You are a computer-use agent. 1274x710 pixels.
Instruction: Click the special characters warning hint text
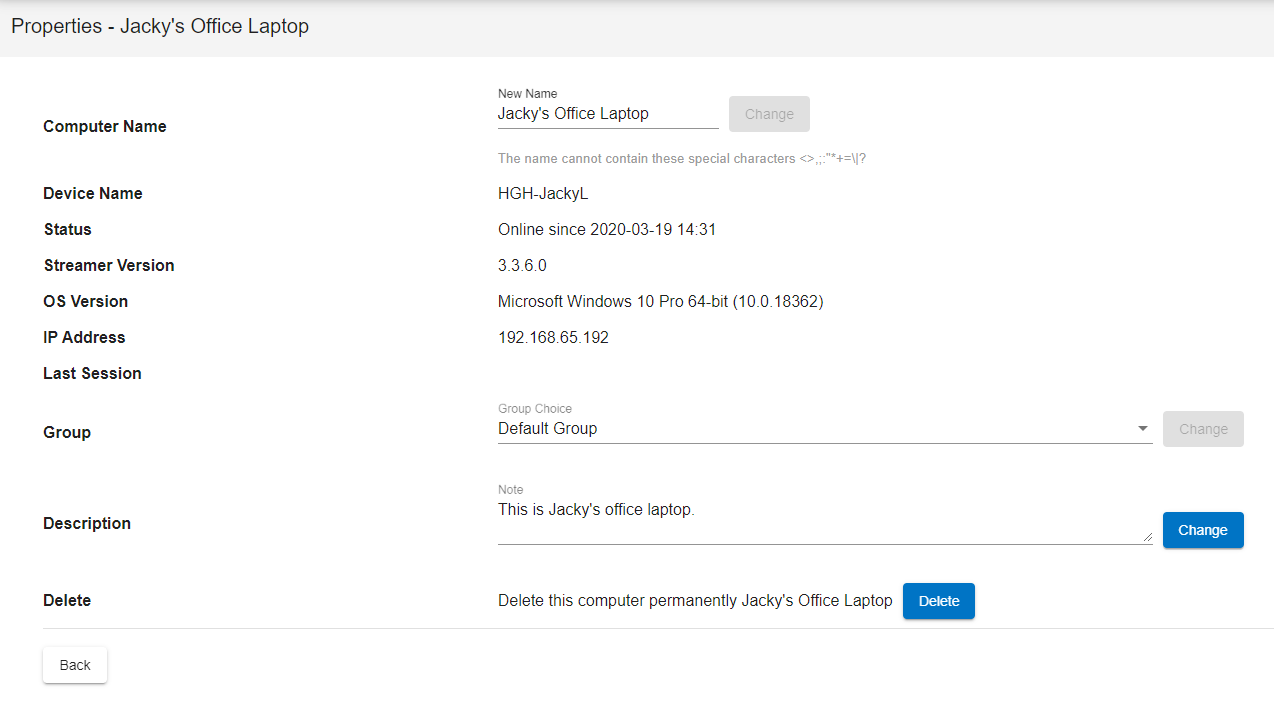682,158
